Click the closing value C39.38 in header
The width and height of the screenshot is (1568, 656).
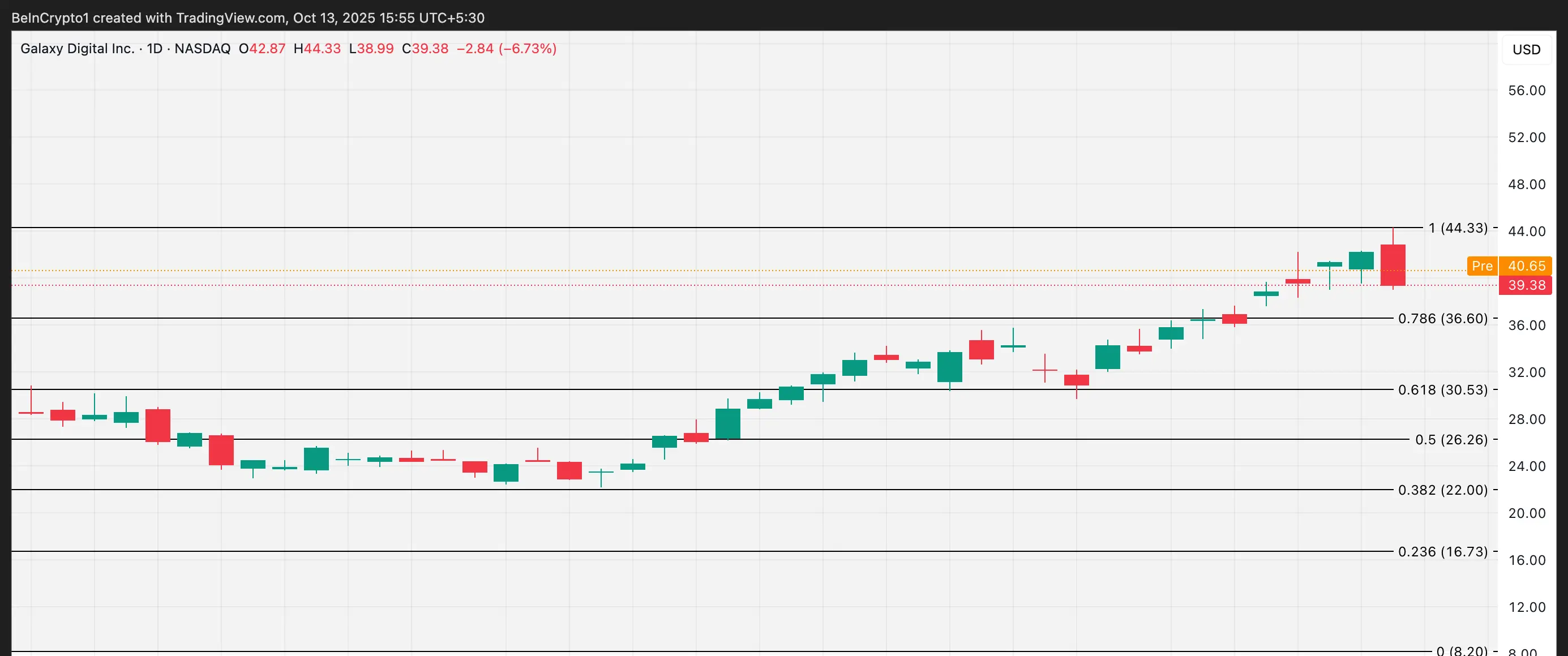tap(425, 49)
